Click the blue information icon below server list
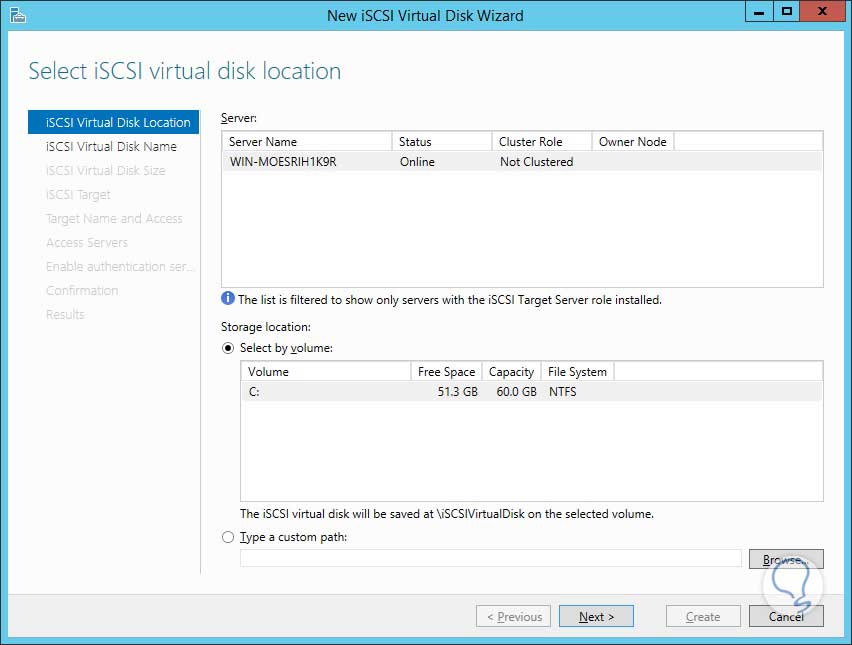This screenshot has width=852, height=645. coord(228,299)
